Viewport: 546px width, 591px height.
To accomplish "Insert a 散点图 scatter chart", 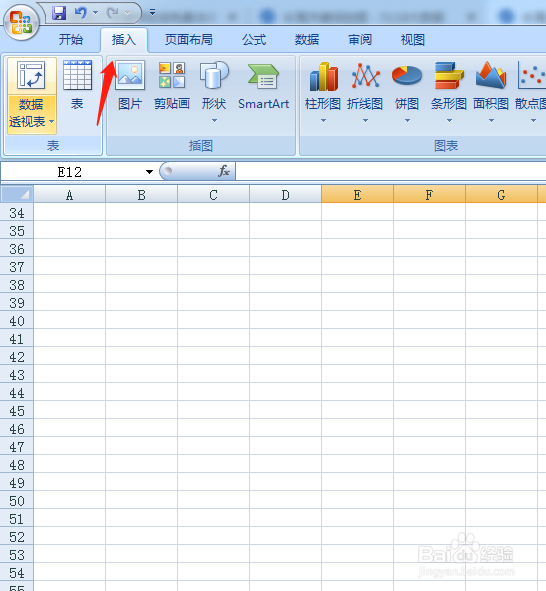I will tap(531, 85).
